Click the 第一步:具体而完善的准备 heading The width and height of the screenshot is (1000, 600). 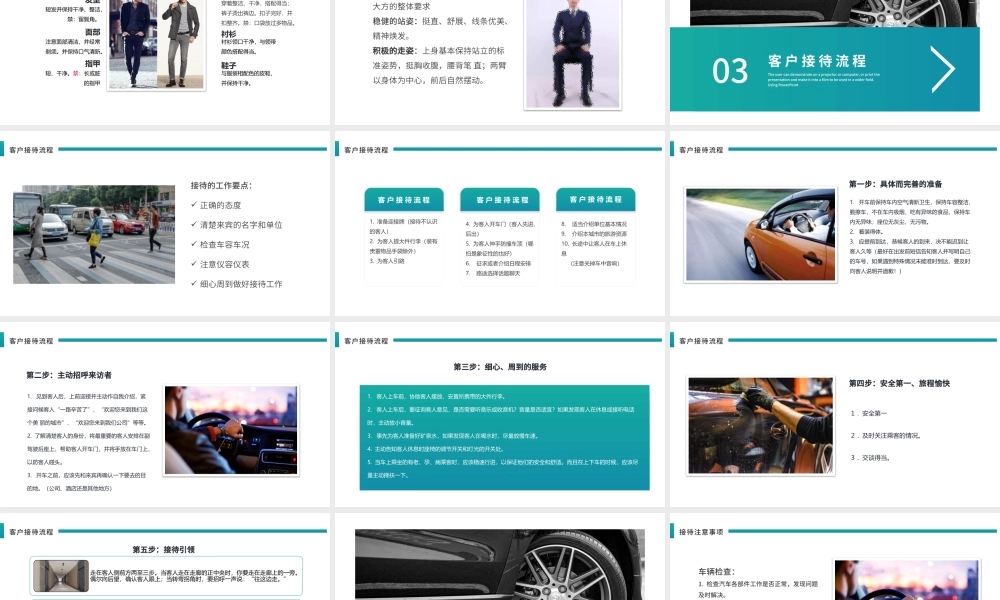pyautogui.click(x=895, y=184)
